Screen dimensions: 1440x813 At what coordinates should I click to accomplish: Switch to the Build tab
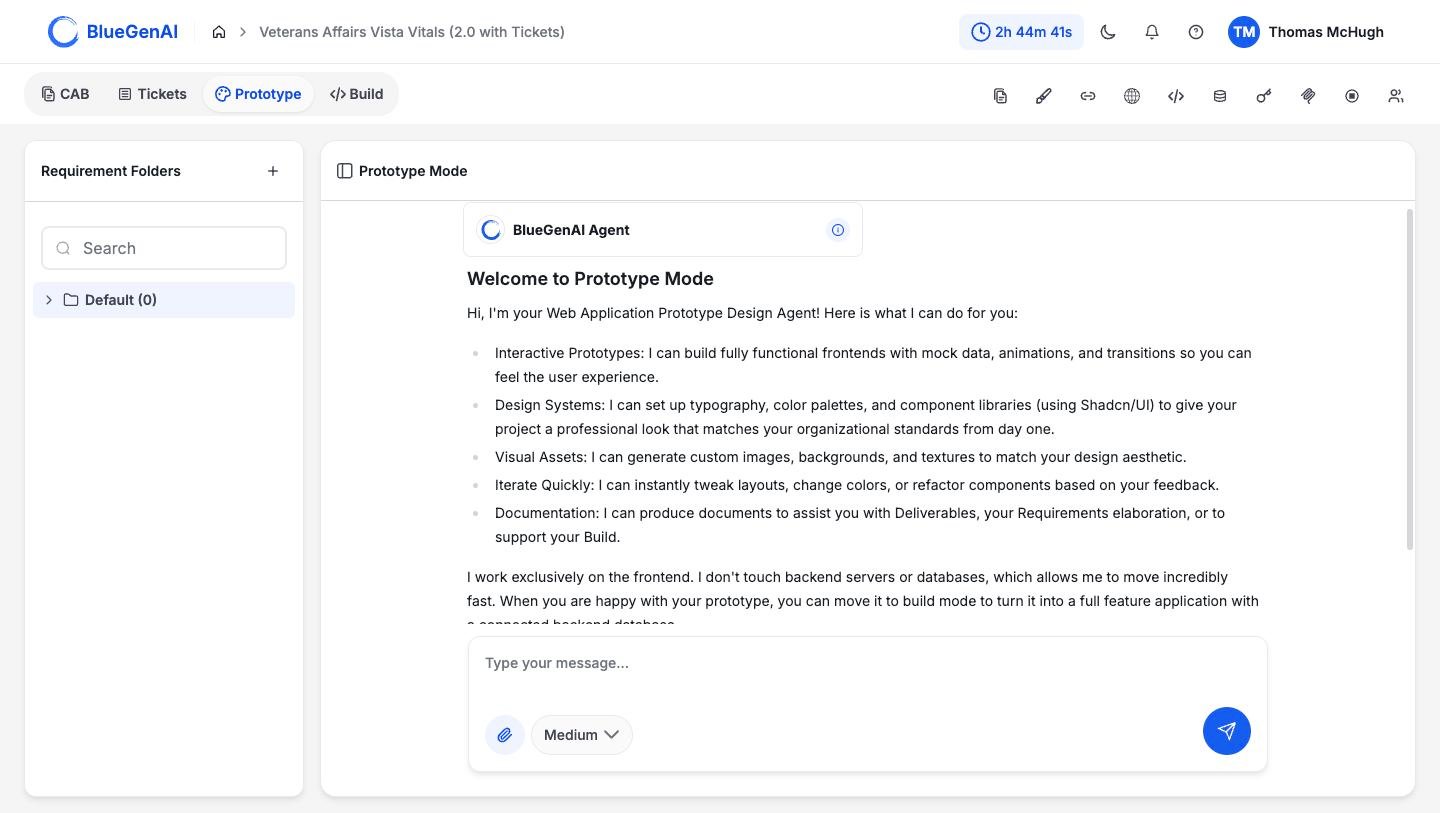coord(356,94)
